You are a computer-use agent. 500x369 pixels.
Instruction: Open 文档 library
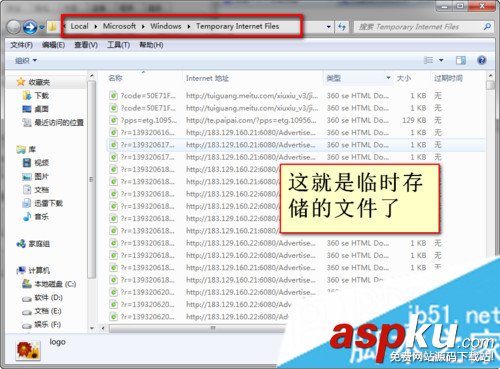coord(36,190)
